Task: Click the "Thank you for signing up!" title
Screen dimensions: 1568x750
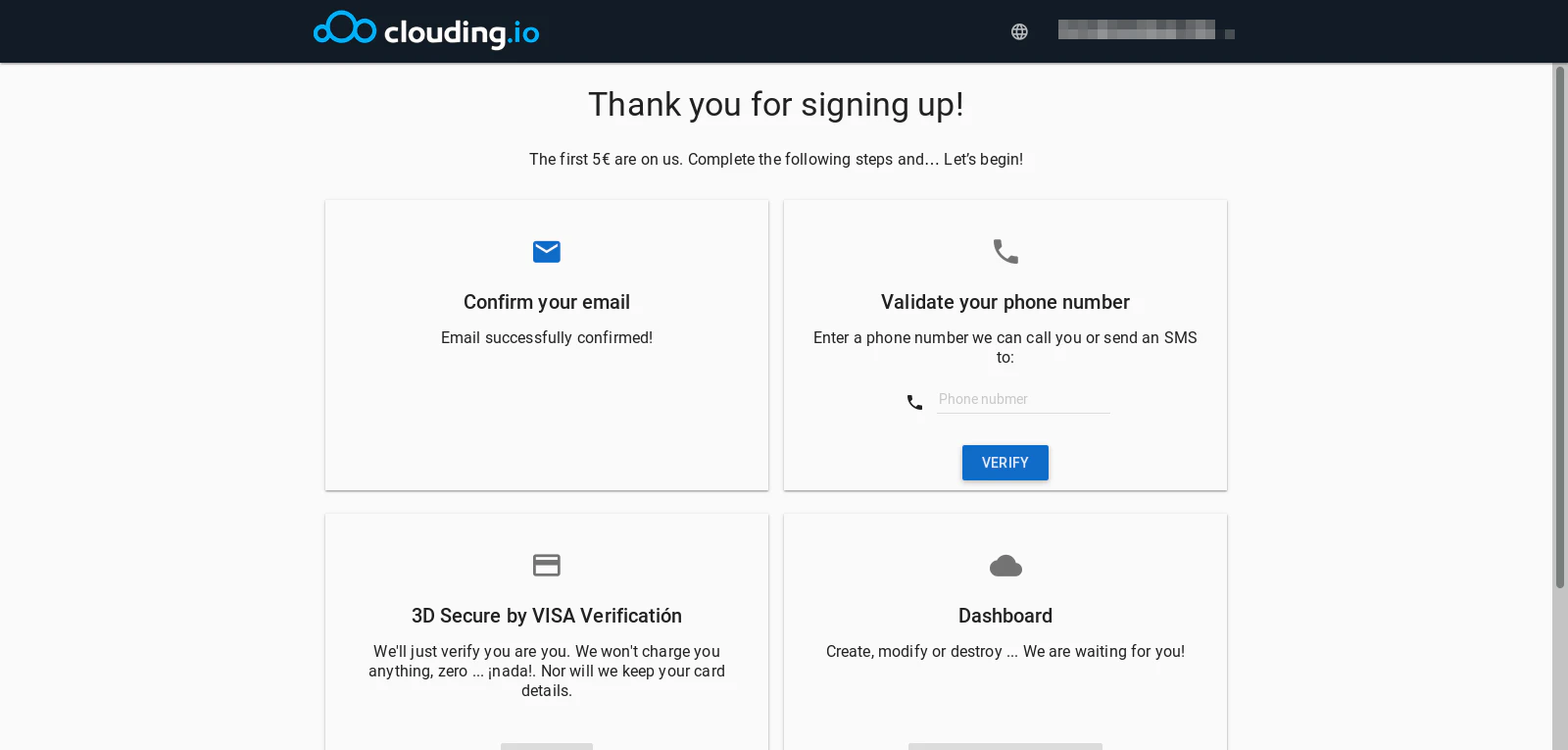Action: (x=776, y=105)
